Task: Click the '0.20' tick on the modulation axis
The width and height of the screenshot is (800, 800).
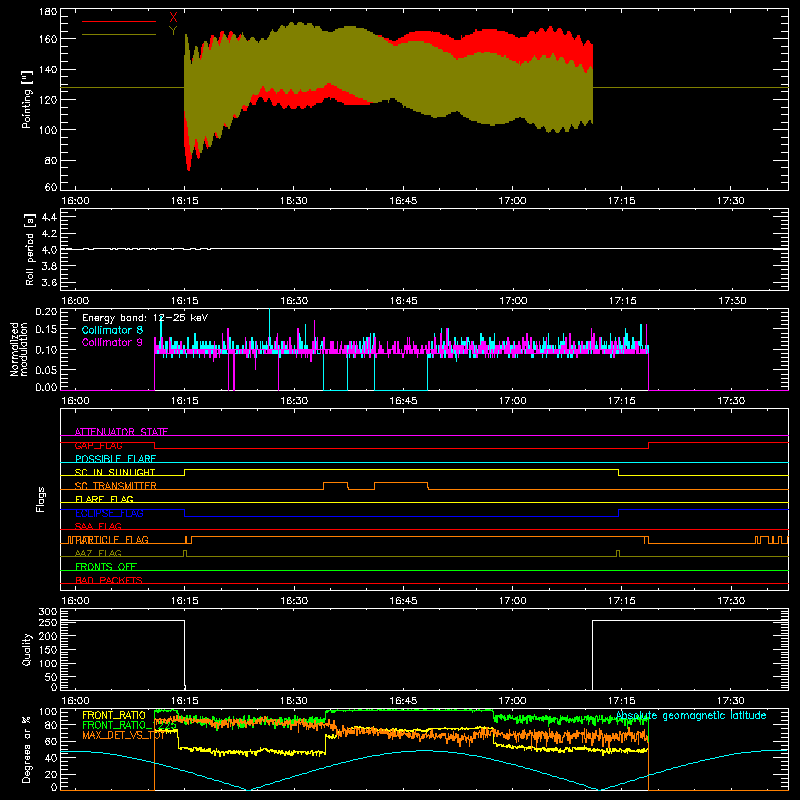Action: [x=46, y=311]
